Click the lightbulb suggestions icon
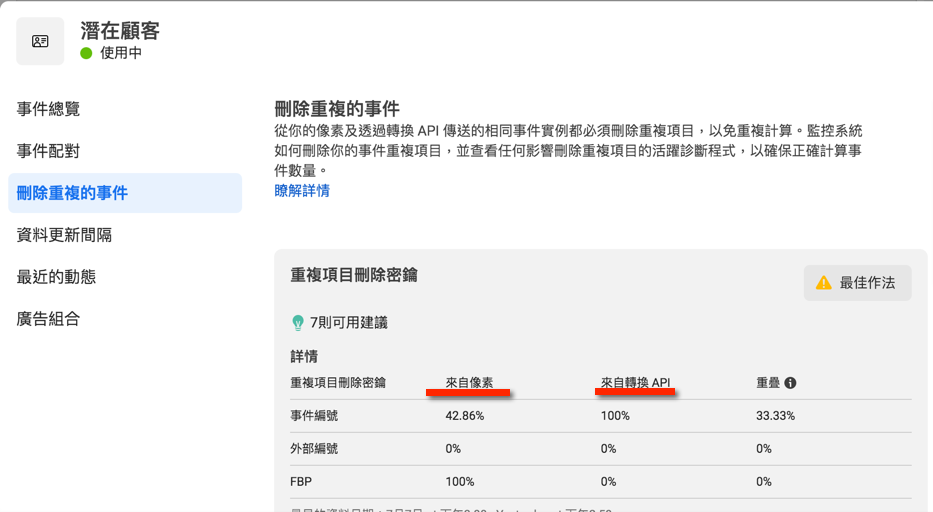The image size is (933, 512). (297, 323)
